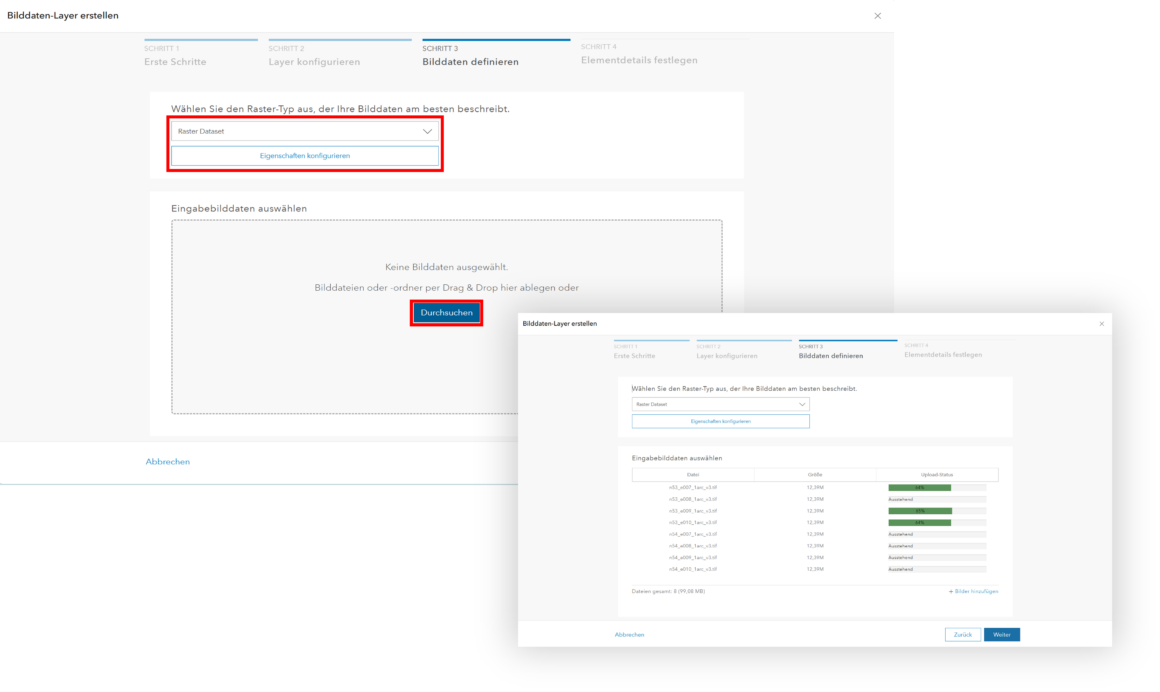This screenshot has height=692, width=1160.
Task: Click the Größe column header
Action: coord(815,474)
